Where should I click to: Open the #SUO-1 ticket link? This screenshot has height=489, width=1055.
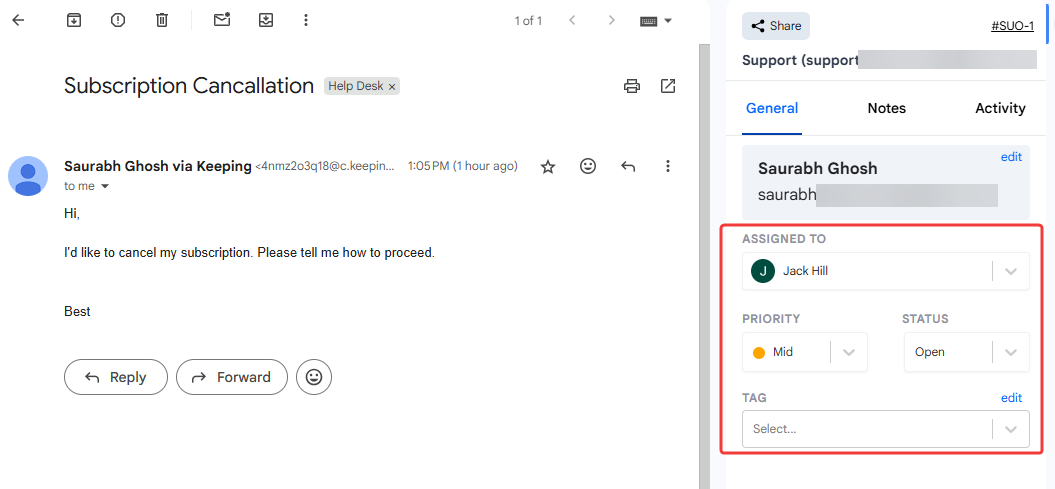[1012, 26]
